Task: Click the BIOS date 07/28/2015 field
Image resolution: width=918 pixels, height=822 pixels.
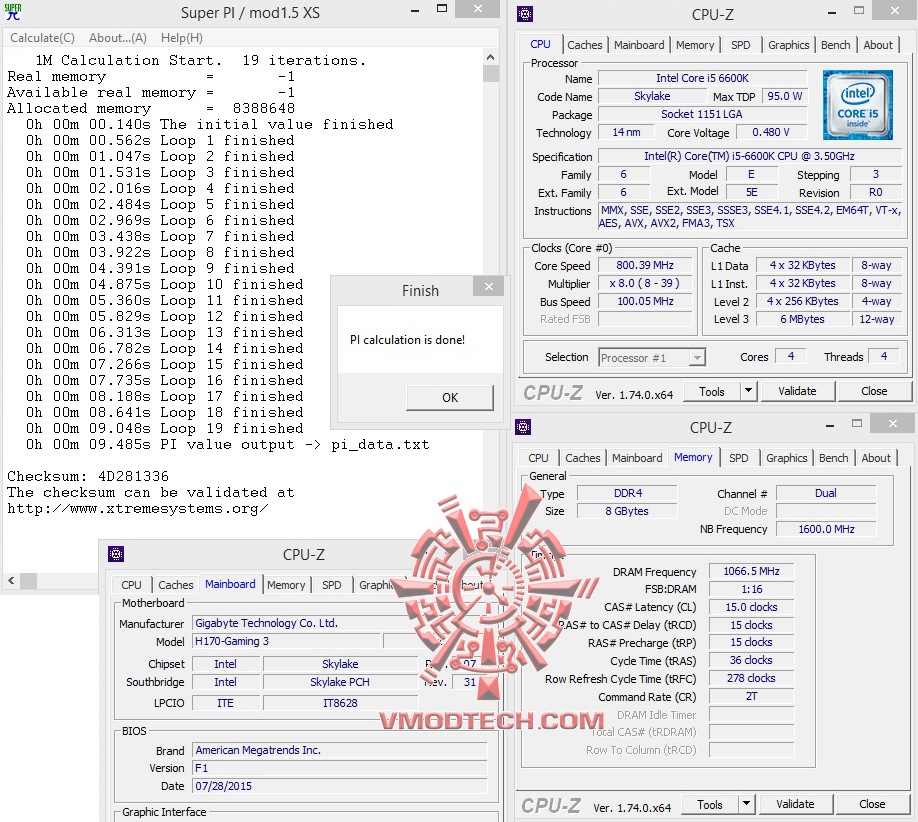Action: [x=340, y=786]
